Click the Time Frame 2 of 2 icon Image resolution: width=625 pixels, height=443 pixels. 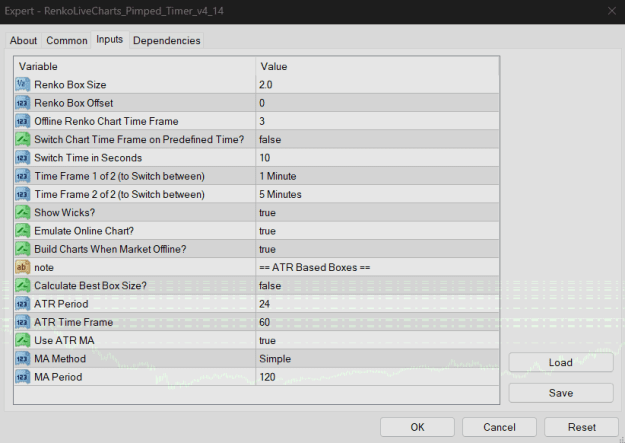click(22, 194)
